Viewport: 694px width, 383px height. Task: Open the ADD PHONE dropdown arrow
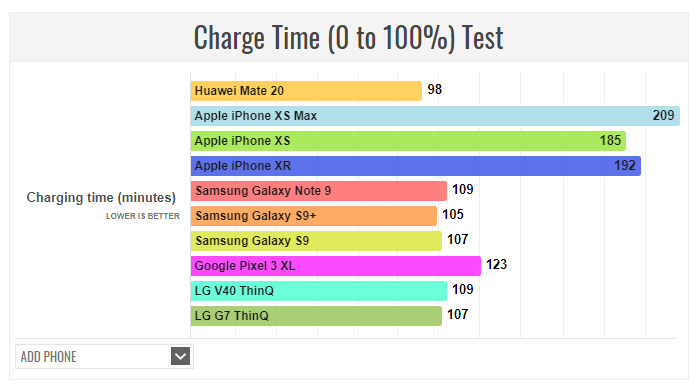180,356
